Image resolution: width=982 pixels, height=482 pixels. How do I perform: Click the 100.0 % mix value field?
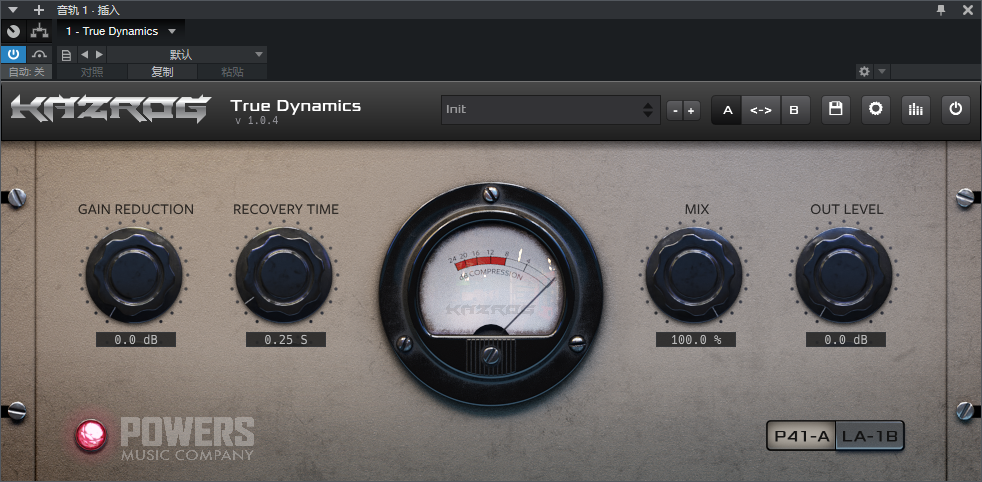(696, 339)
